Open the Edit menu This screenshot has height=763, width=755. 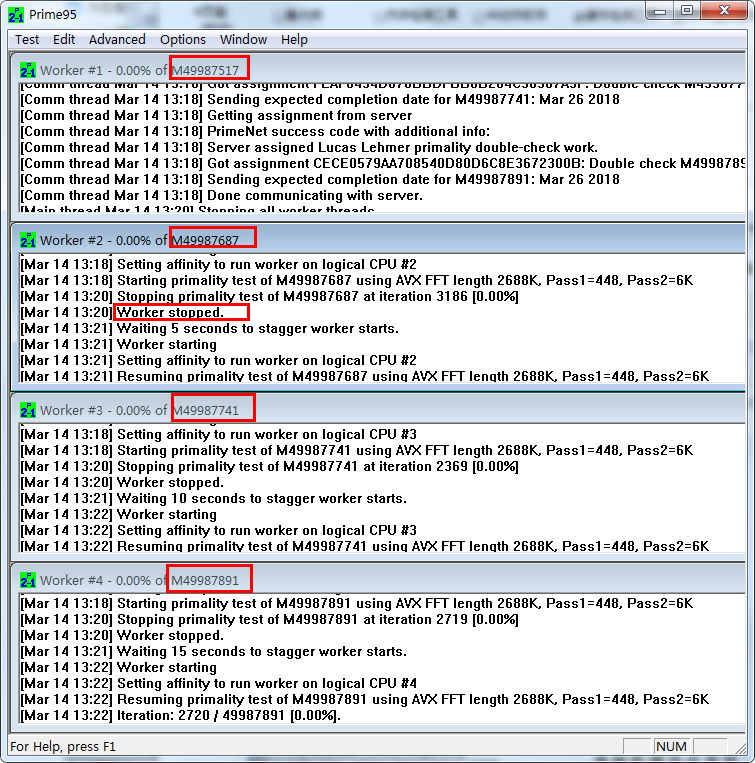coord(64,39)
